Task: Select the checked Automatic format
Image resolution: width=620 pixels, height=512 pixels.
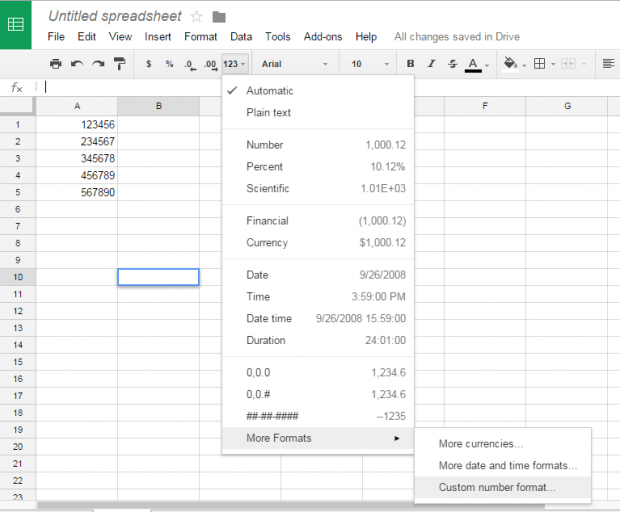Action: pos(318,91)
